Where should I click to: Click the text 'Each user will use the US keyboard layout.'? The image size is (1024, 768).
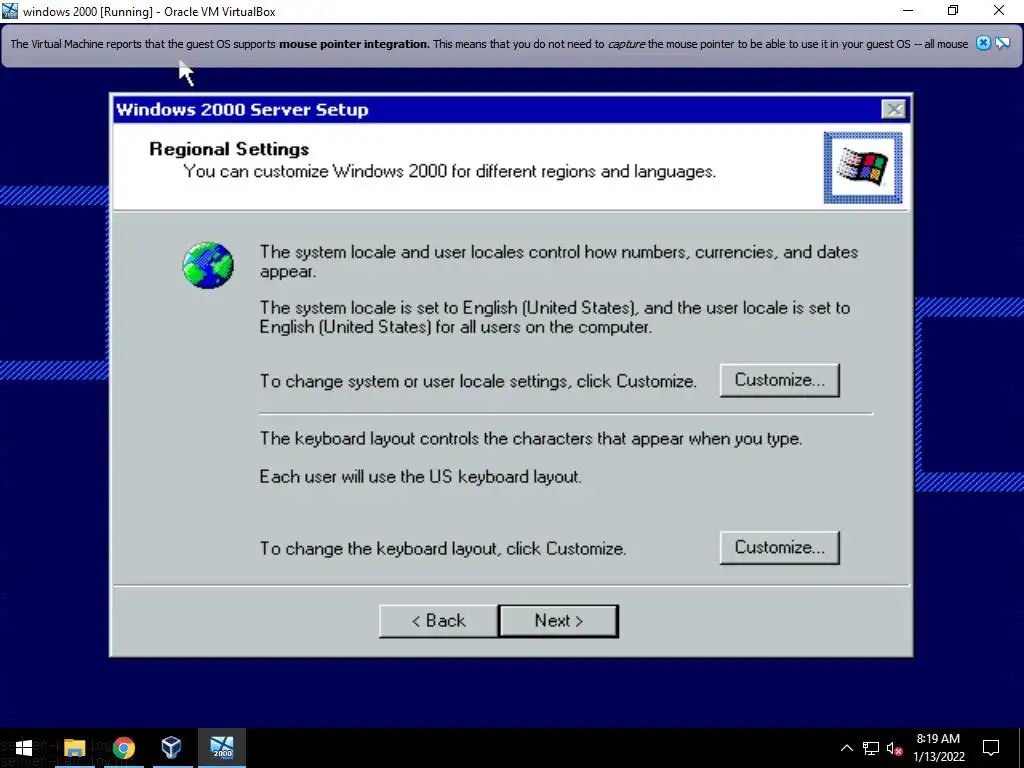pyautogui.click(x=421, y=477)
